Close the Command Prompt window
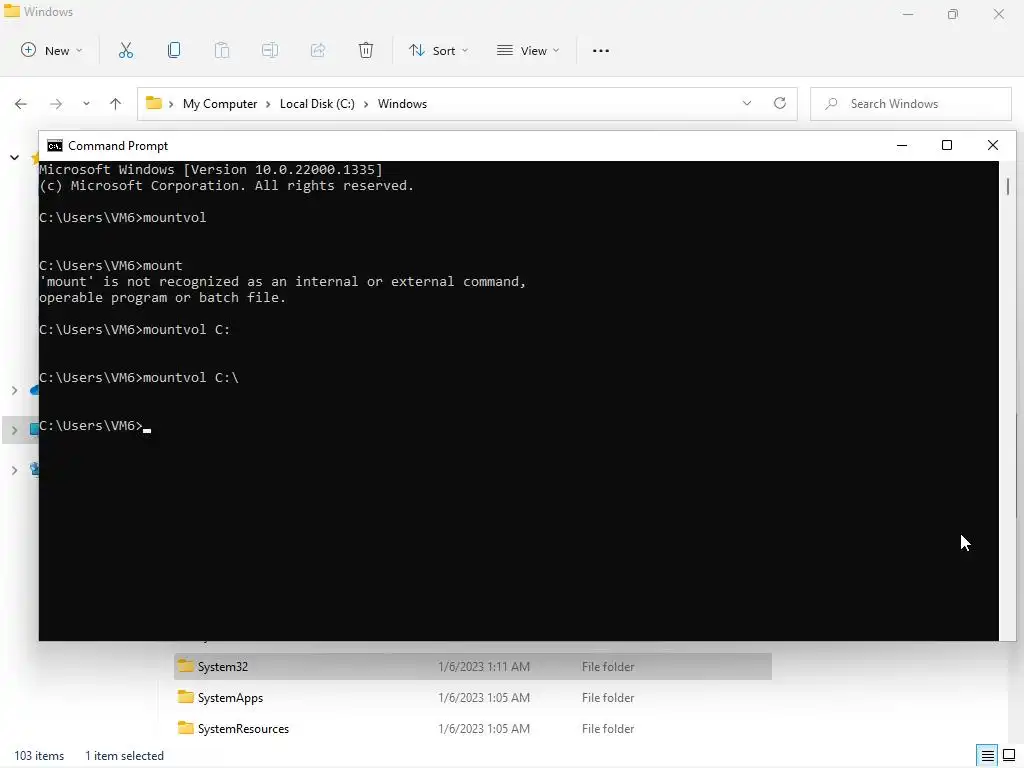The image size is (1024, 768). tap(993, 146)
